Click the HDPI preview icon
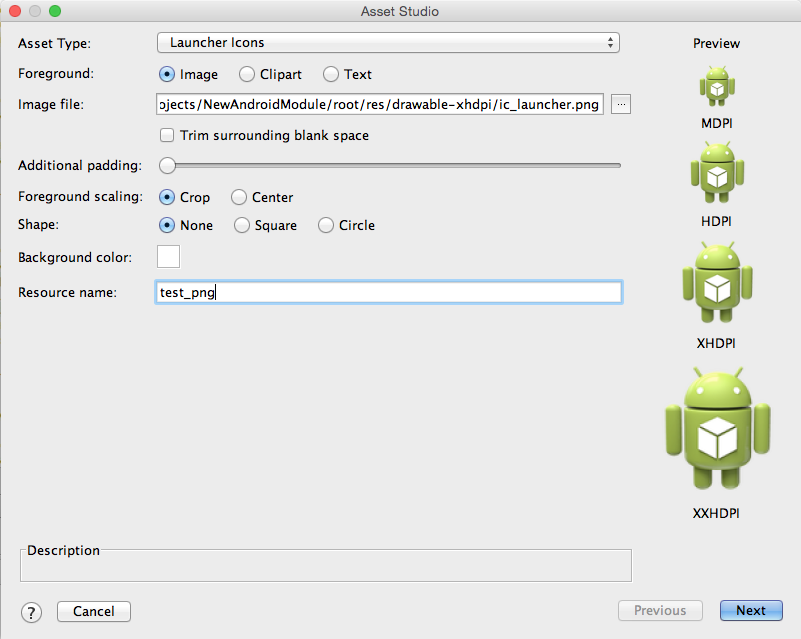The height and width of the screenshot is (639, 801). tap(717, 173)
